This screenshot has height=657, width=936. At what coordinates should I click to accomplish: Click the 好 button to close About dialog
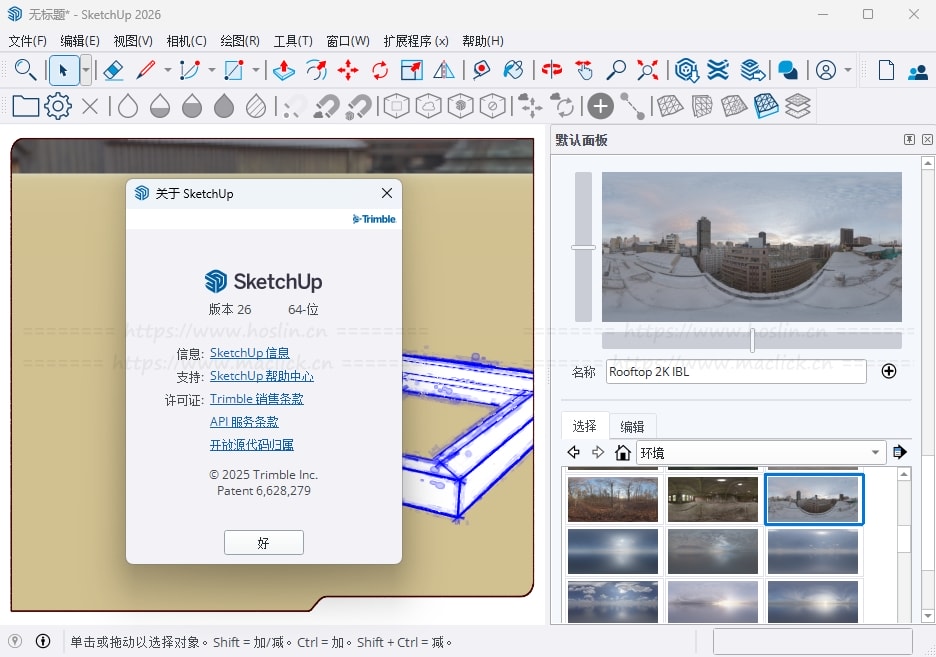click(x=263, y=543)
